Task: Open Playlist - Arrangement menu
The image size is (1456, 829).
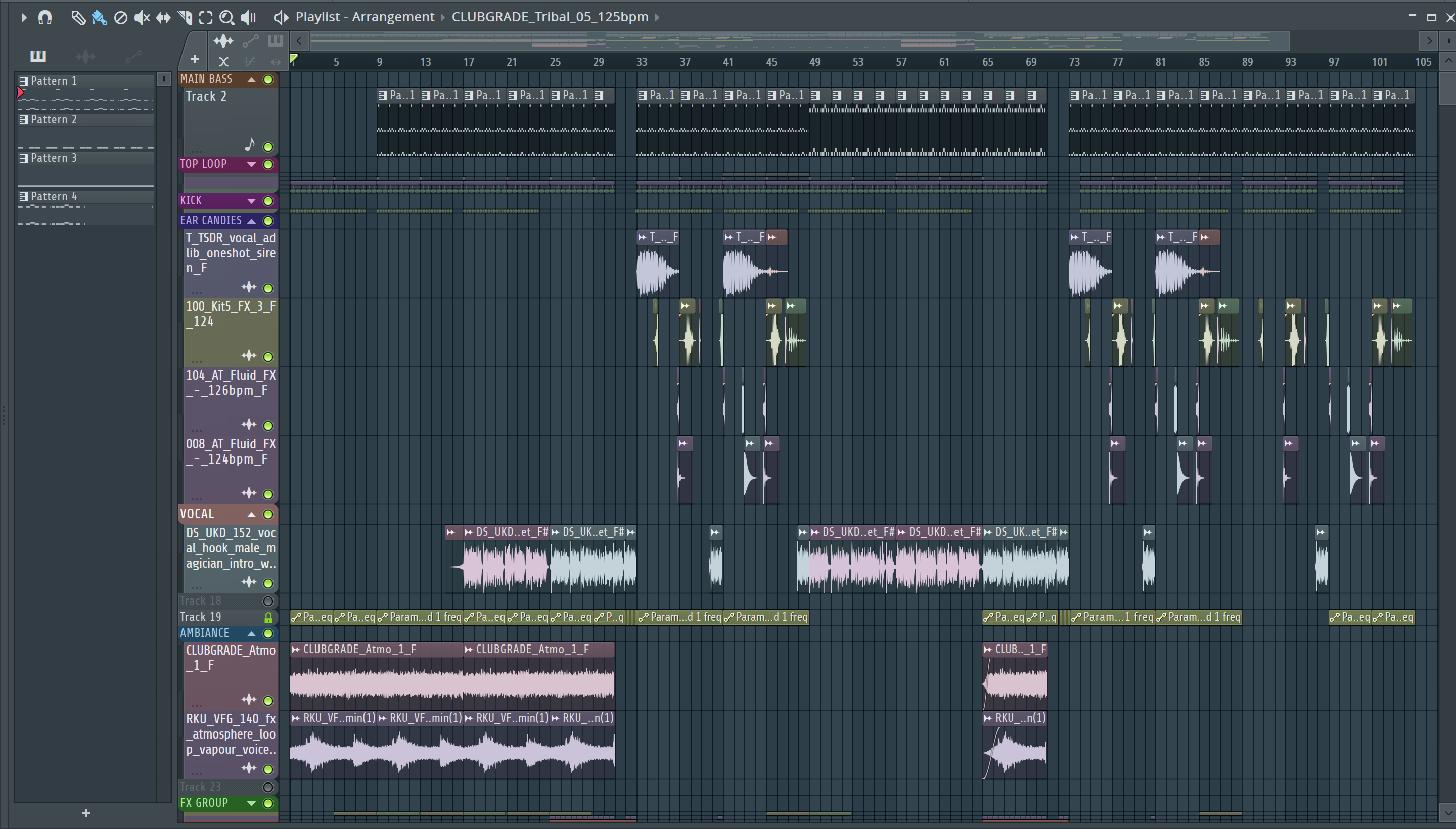Action: click(365, 17)
